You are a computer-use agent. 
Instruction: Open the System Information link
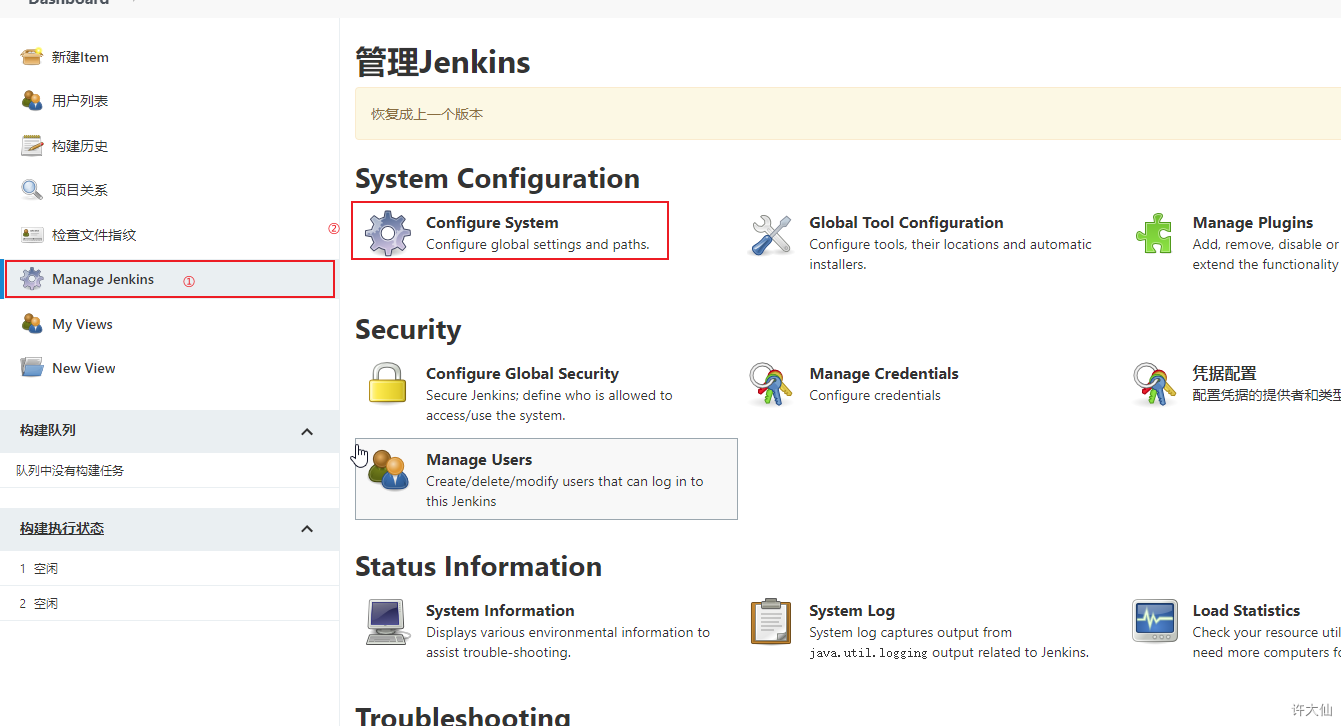[x=500, y=610]
